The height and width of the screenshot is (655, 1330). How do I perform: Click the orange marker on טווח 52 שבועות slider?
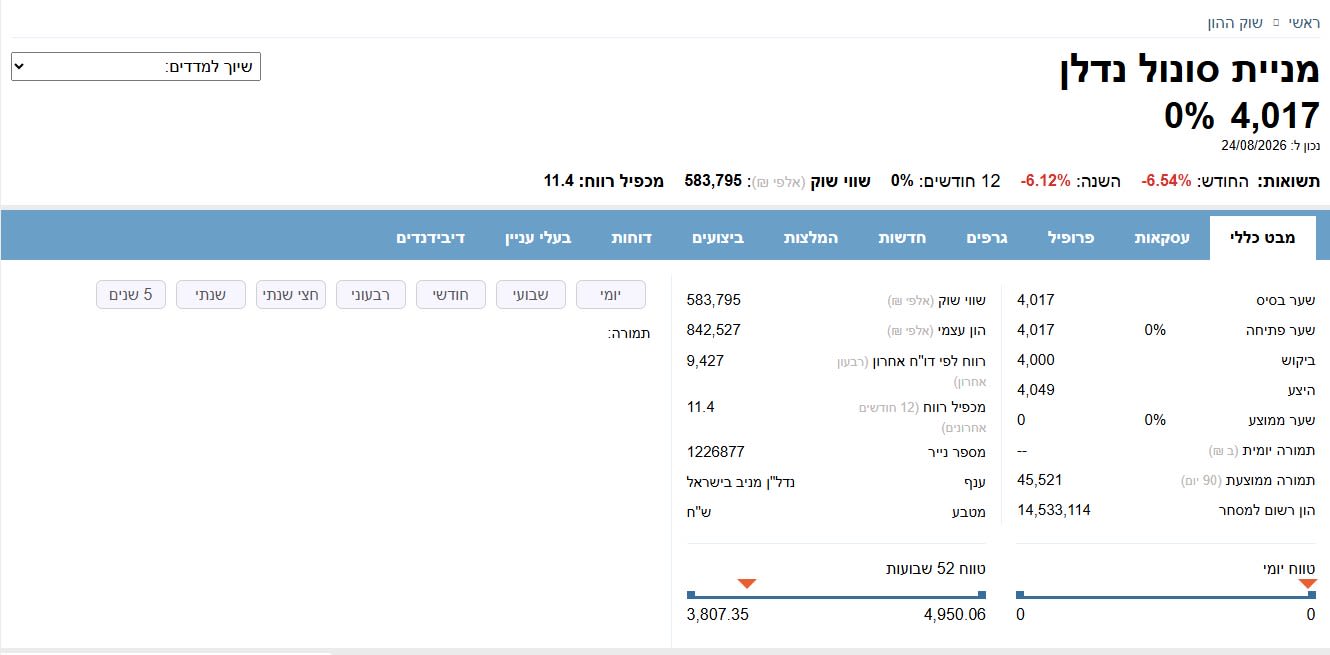(x=746, y=584)
